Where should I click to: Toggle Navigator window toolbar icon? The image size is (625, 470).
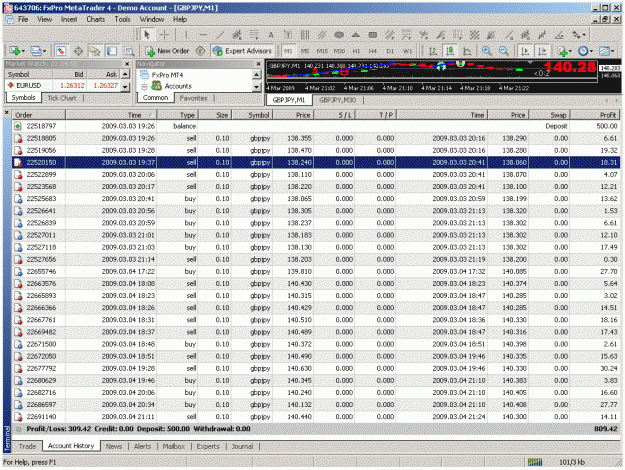pos(95,51)
